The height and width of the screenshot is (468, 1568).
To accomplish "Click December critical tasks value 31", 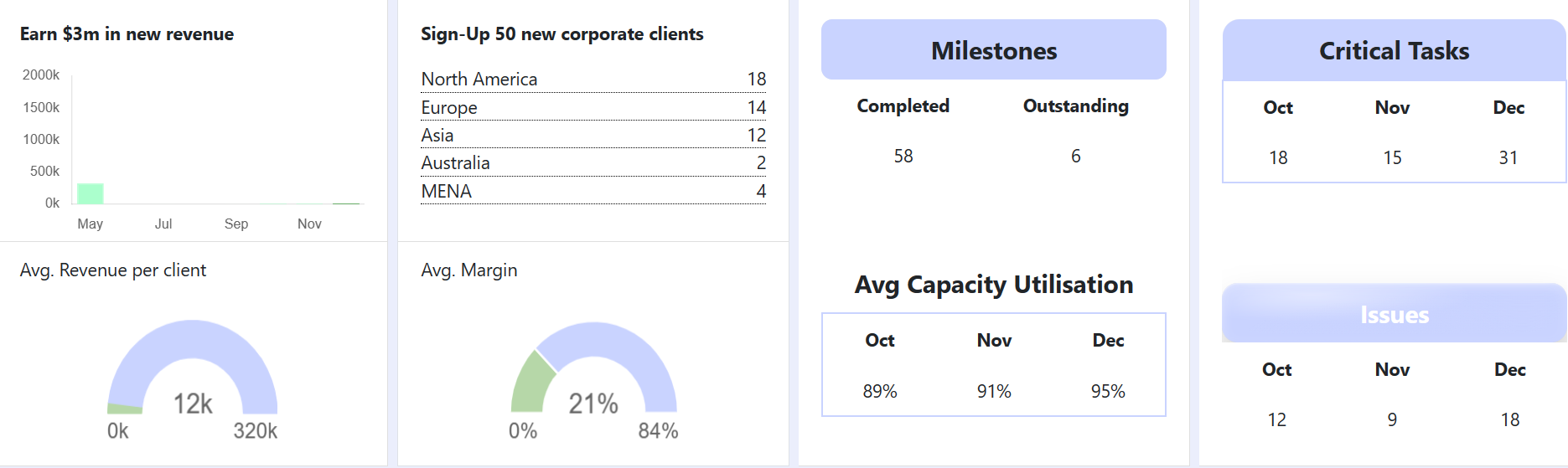I will pos(1508,158).
